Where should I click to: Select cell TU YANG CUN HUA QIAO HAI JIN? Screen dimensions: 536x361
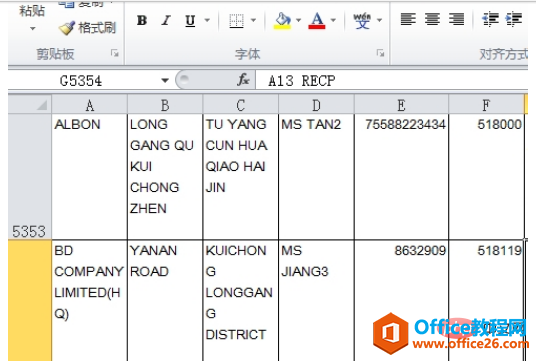(x=241, y=177)
